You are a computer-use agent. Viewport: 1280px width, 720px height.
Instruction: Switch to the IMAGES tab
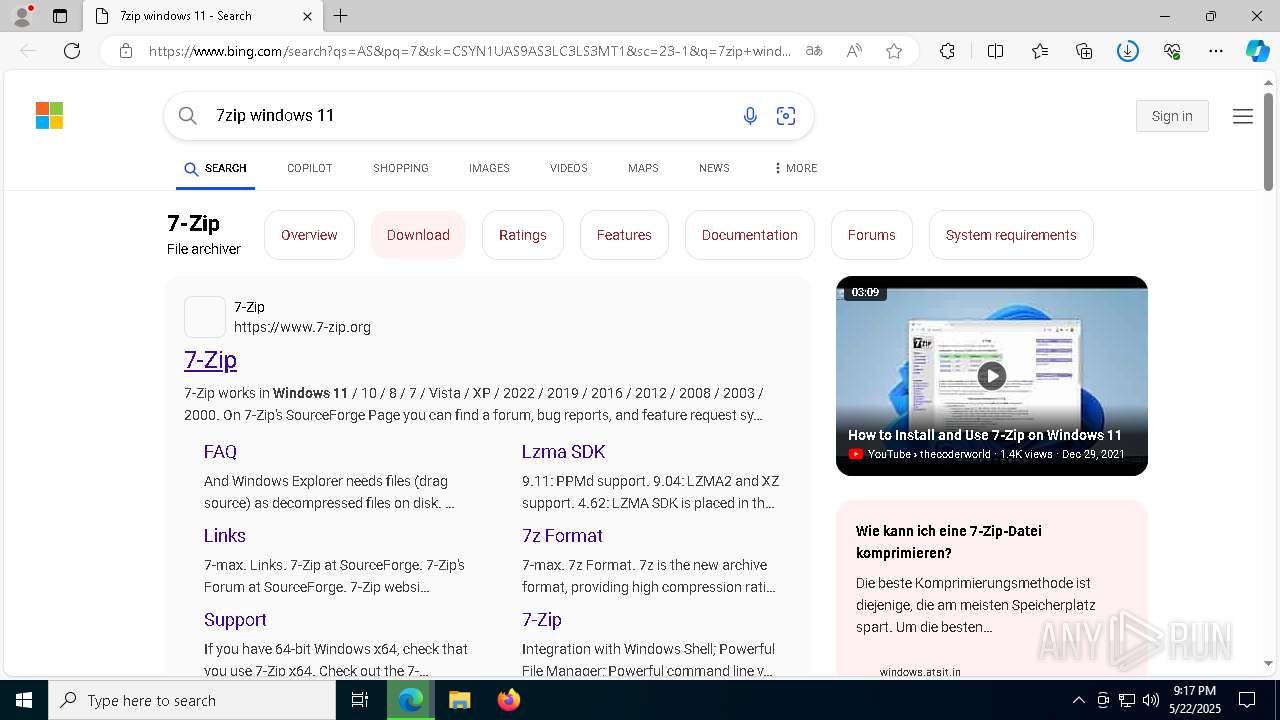(x=489, y=168)
